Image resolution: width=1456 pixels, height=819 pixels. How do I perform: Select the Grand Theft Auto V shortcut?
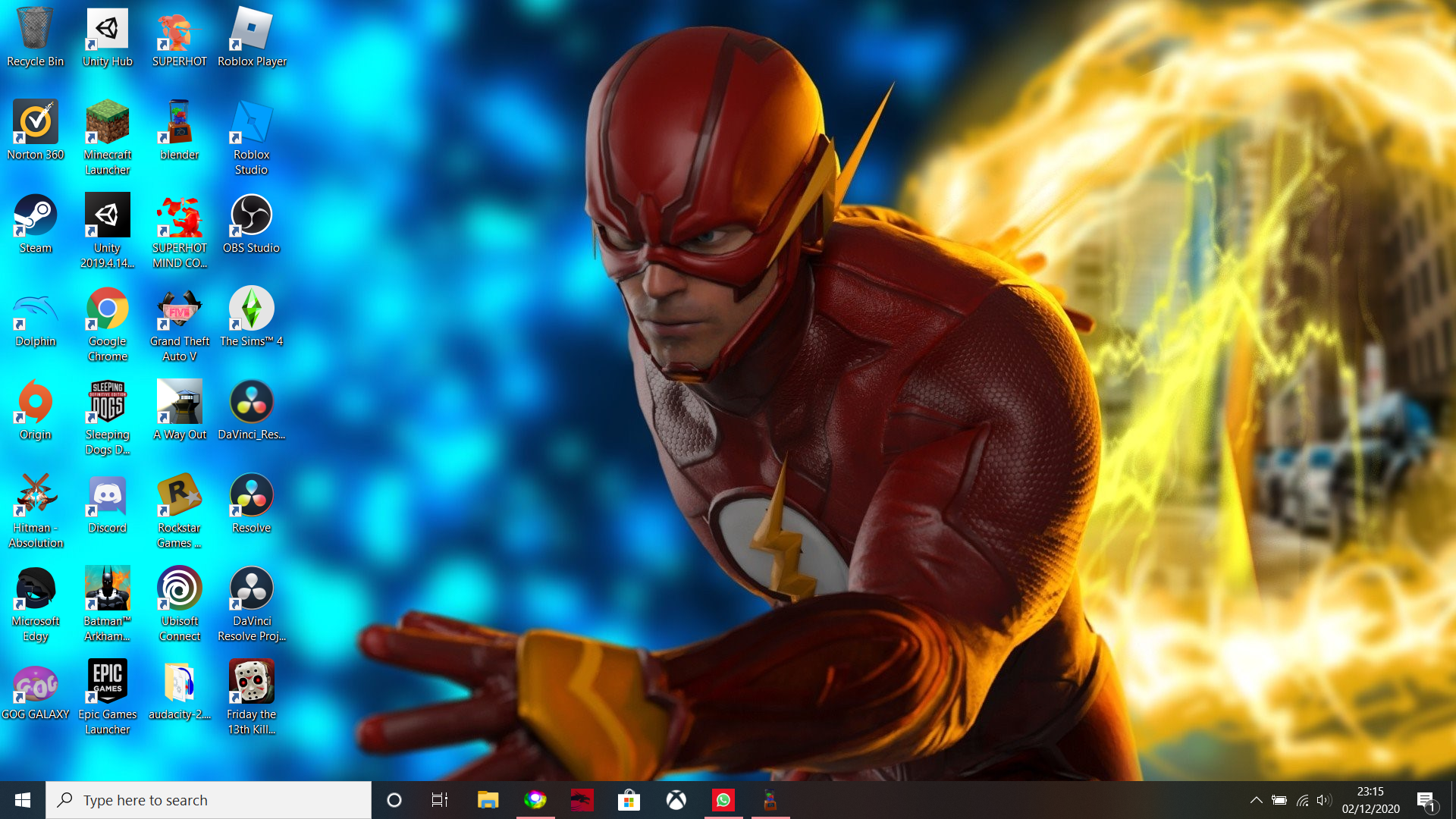coord(179,325)
